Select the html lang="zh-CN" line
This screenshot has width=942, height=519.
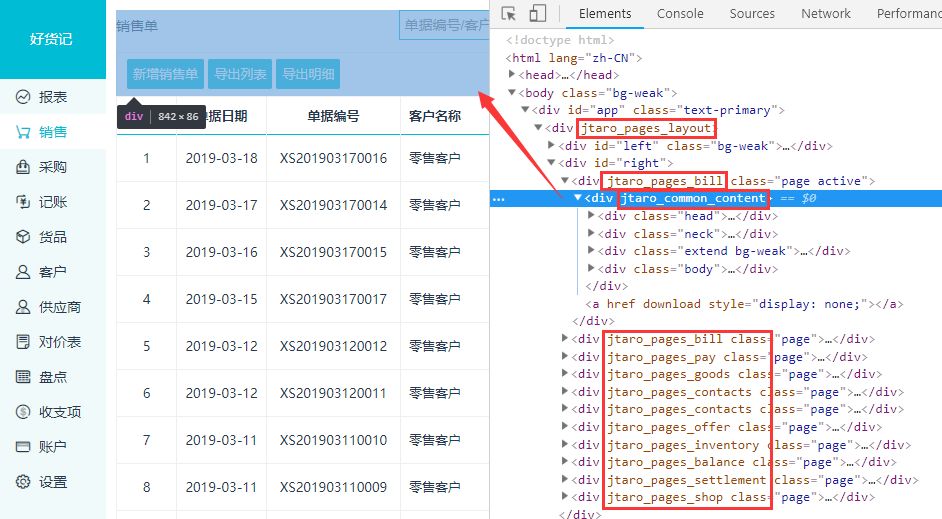[574, 58]
